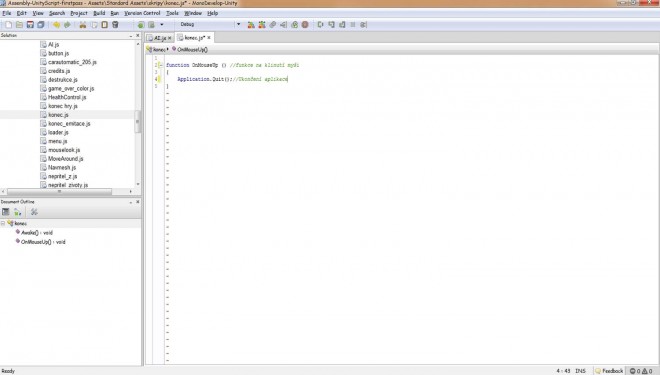This screenshot has height=375, width=660.
Task: Open the Window menu
Action: [x=193, y=13]
